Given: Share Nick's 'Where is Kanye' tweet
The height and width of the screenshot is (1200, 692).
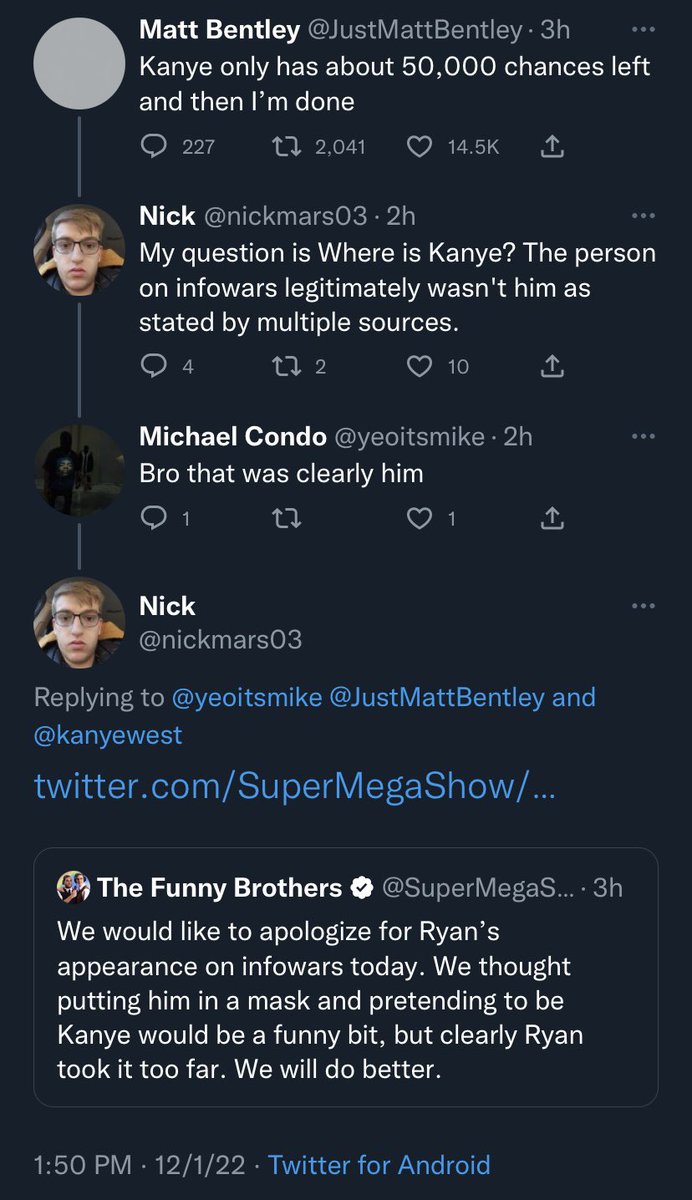Looking at the screenshot, I should [552, 367].
